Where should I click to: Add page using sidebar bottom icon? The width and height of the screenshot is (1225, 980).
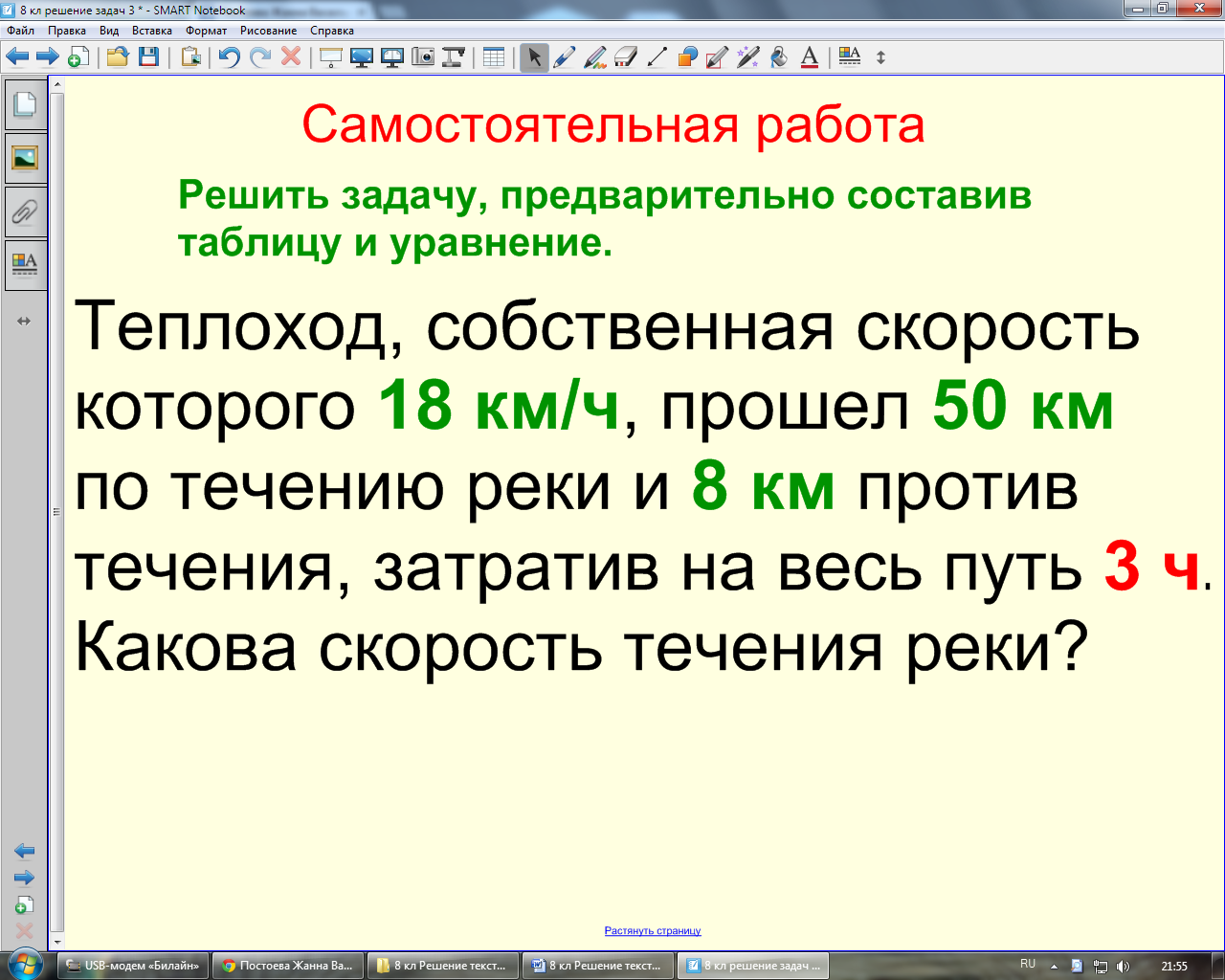pos(24,904)
